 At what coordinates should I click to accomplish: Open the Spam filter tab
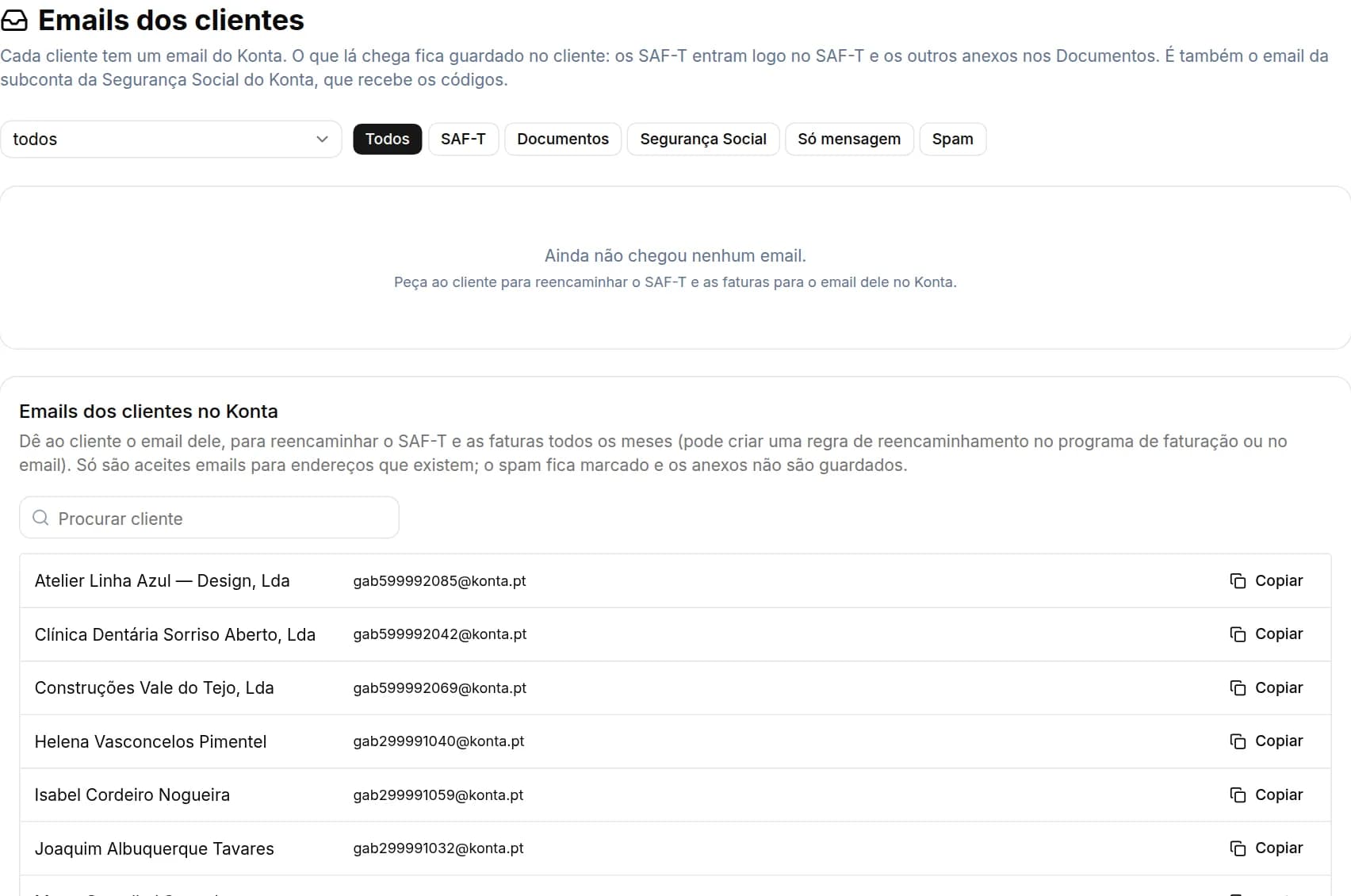click(x=952, y=140)
